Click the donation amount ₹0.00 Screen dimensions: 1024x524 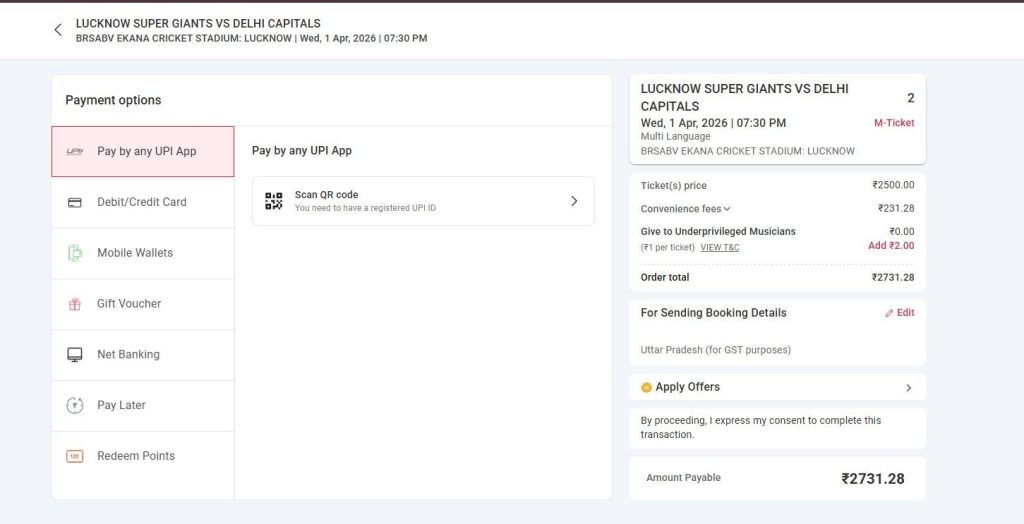901,231
